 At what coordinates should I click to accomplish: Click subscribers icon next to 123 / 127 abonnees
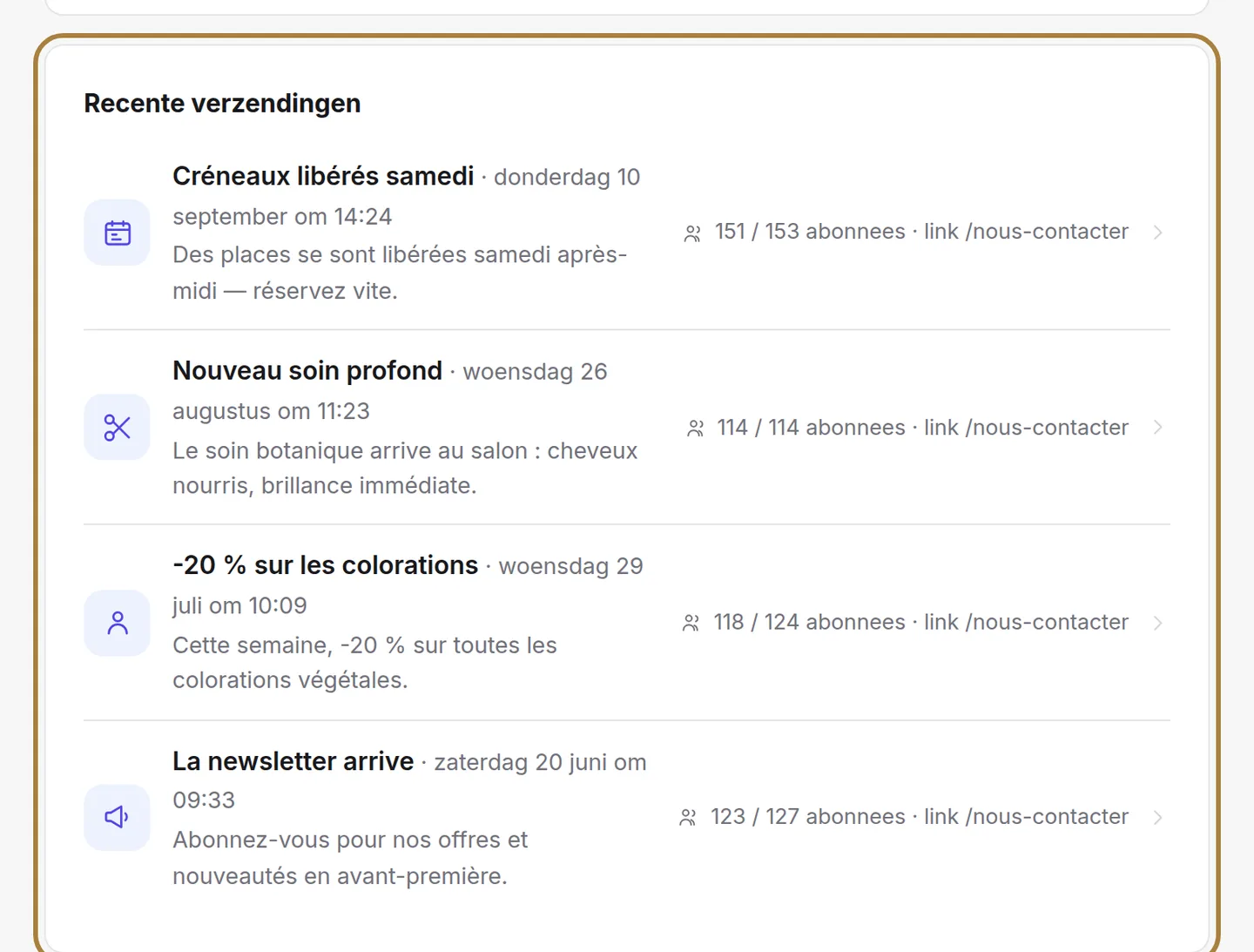click(x=688, y=817)
